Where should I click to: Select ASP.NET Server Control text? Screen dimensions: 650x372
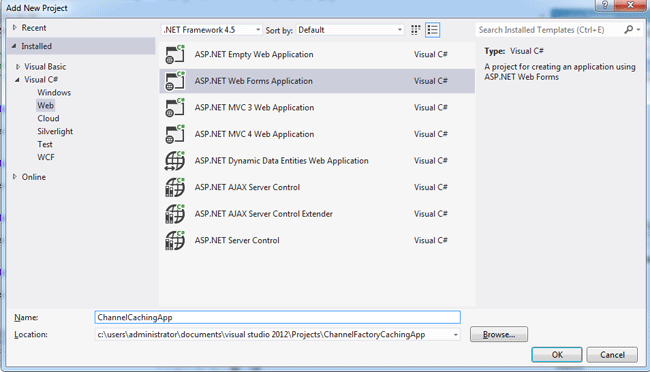(237, 240)
